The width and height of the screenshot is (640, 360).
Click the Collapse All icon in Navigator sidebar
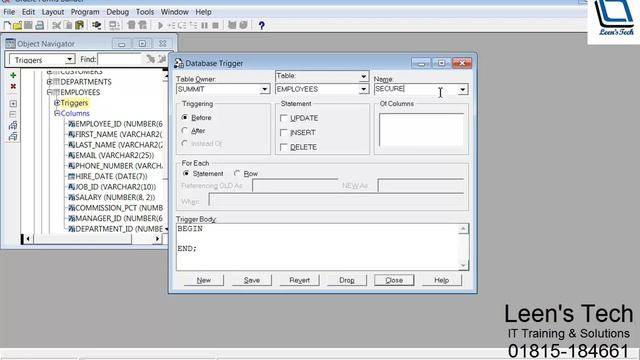[13, 136]
